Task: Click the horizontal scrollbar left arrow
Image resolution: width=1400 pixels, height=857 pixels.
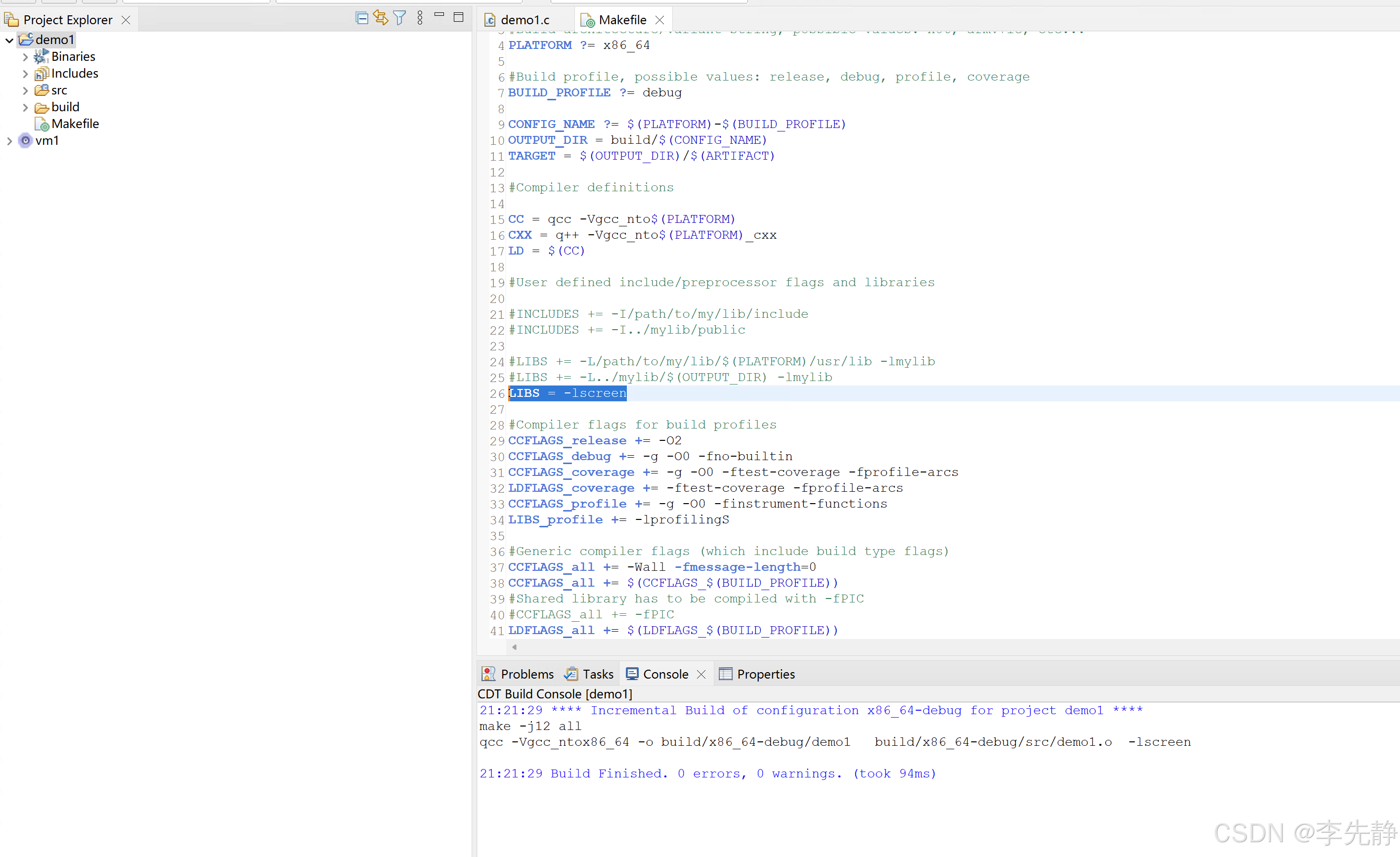Action: point(514,647)
